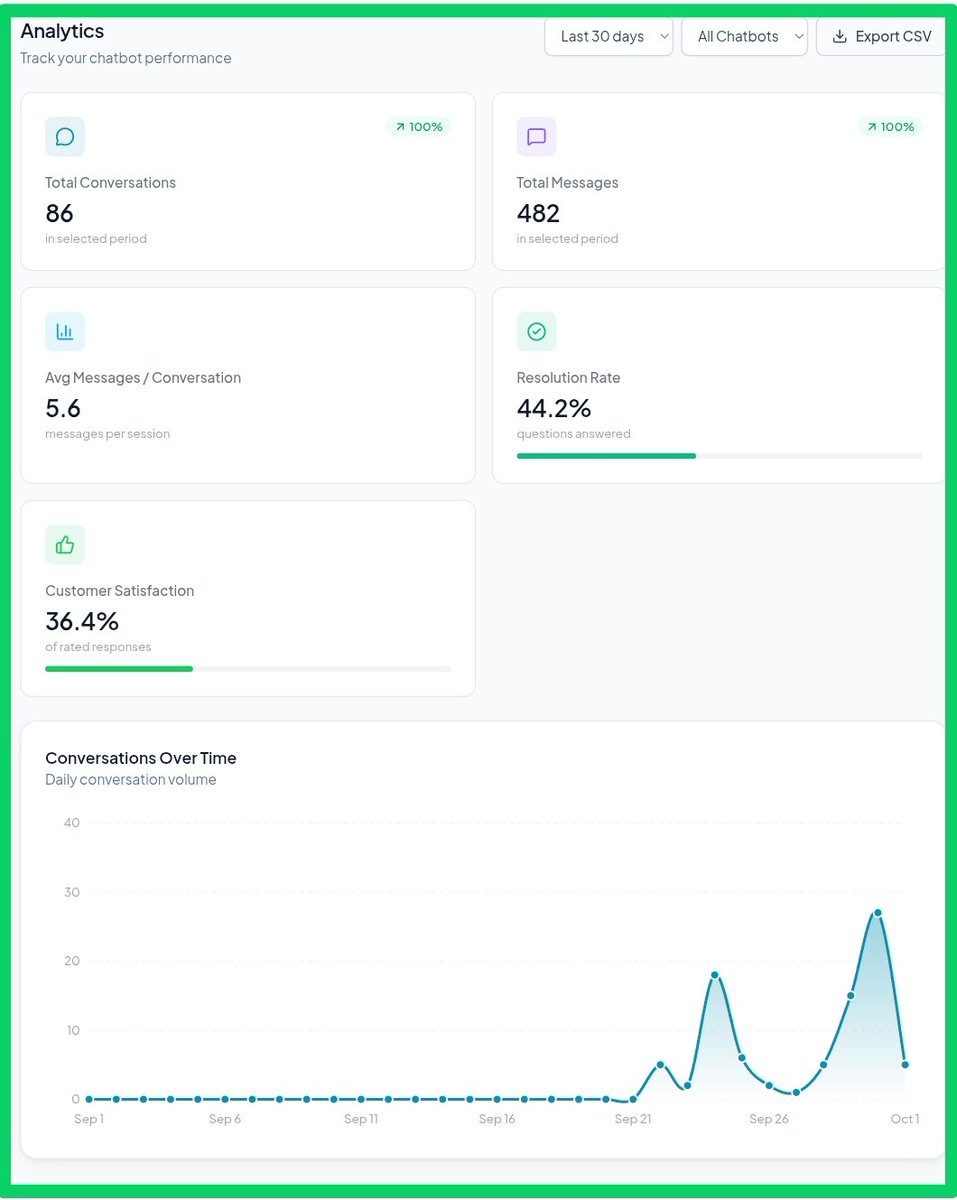Click the 'Total Conversations' card label

coord(110,183)
